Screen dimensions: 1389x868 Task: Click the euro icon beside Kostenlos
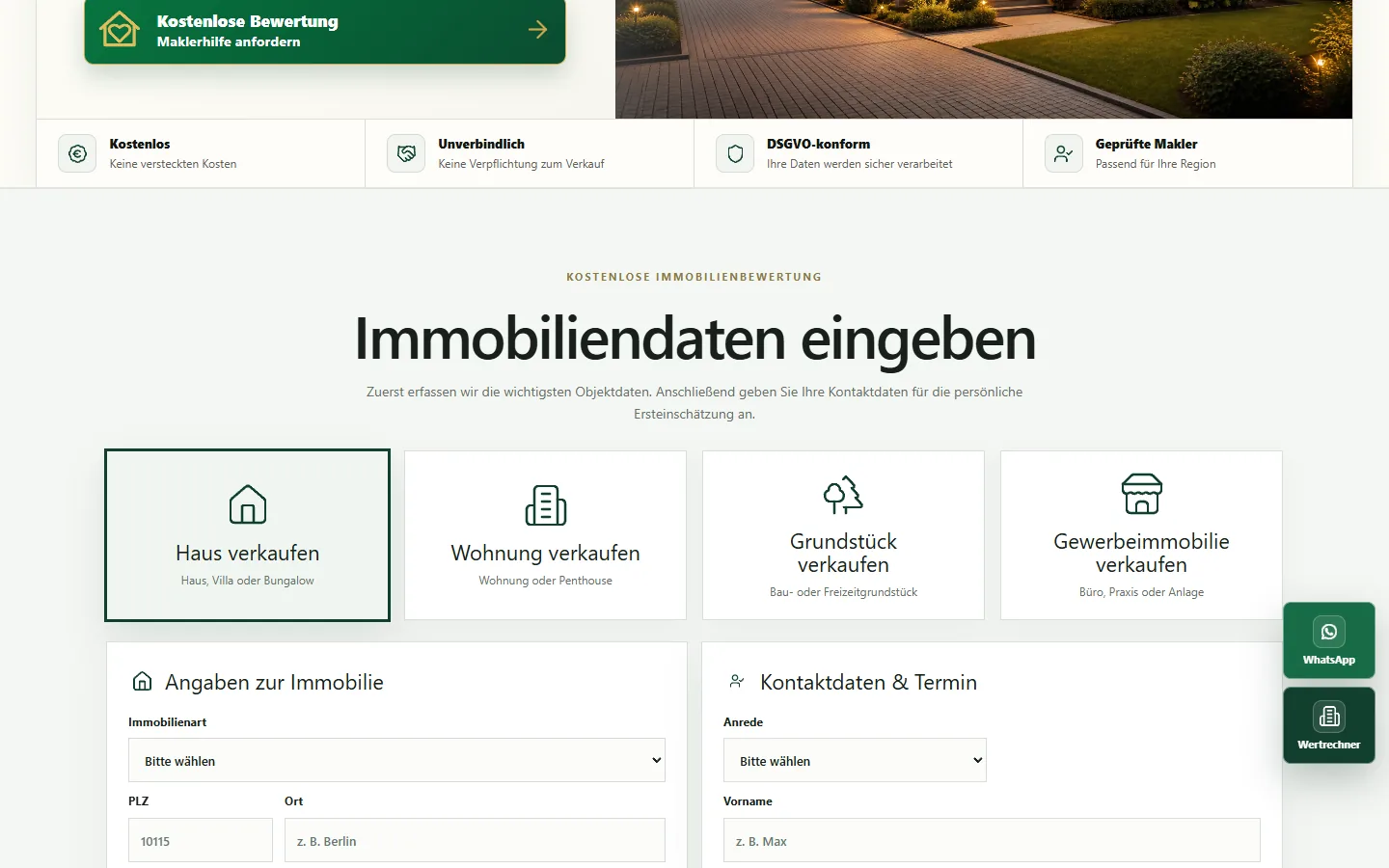pyautogui.click(x=77, y=153)
